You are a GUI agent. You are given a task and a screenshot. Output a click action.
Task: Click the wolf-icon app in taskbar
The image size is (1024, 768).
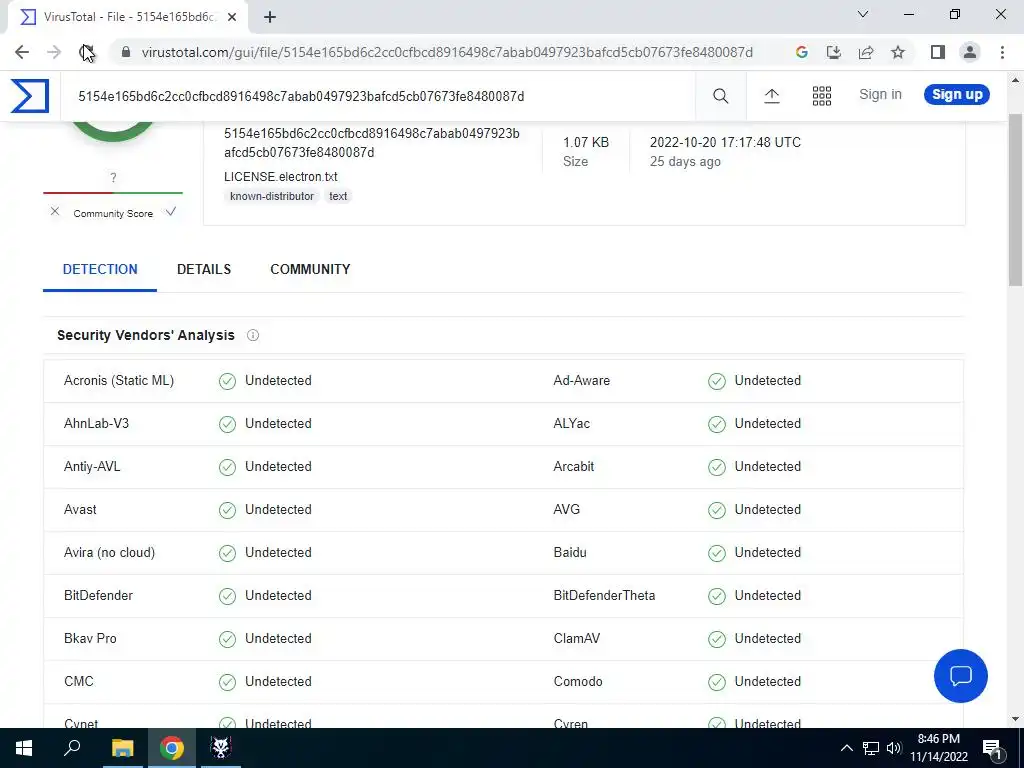pyautogui.click(x=221, y=748)
